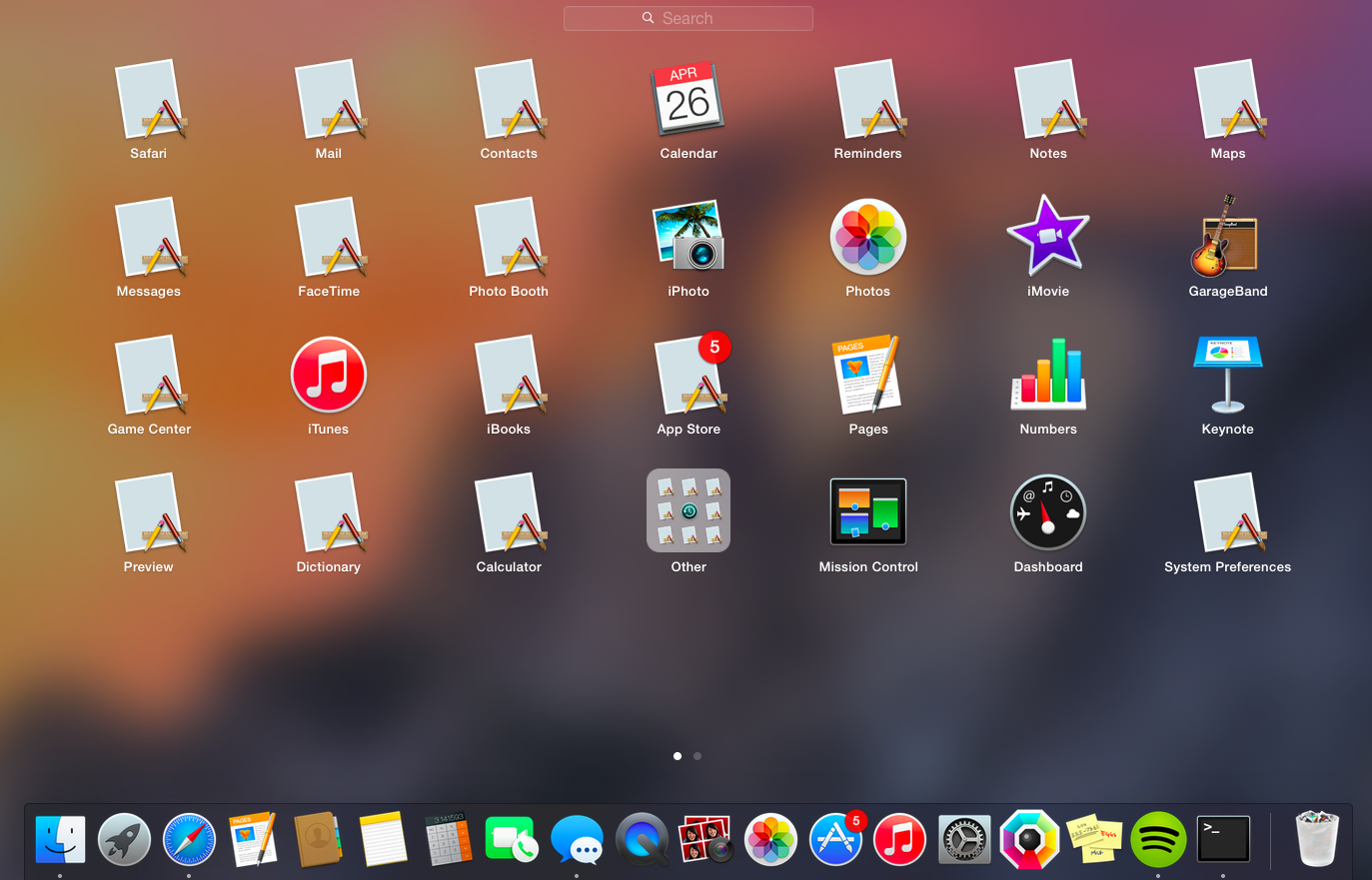1372x880 pixels.
Task: Open App Store in Launchpad grid
Action: [688, 376]
